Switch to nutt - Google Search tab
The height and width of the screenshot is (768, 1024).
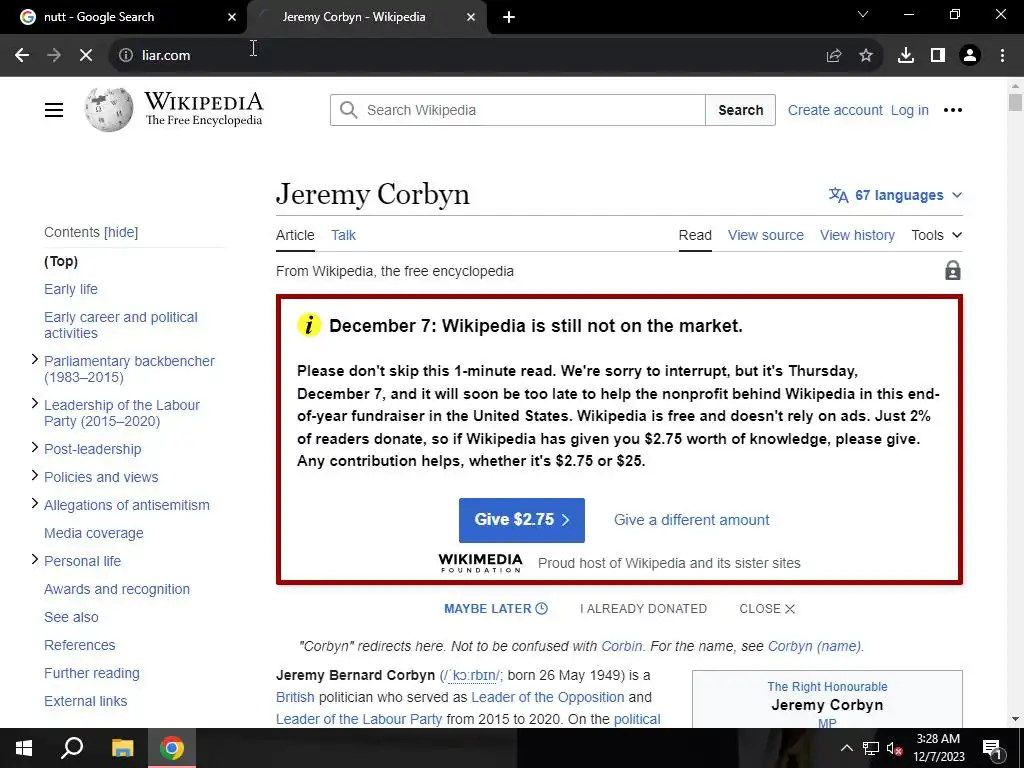tap(124, 18)
